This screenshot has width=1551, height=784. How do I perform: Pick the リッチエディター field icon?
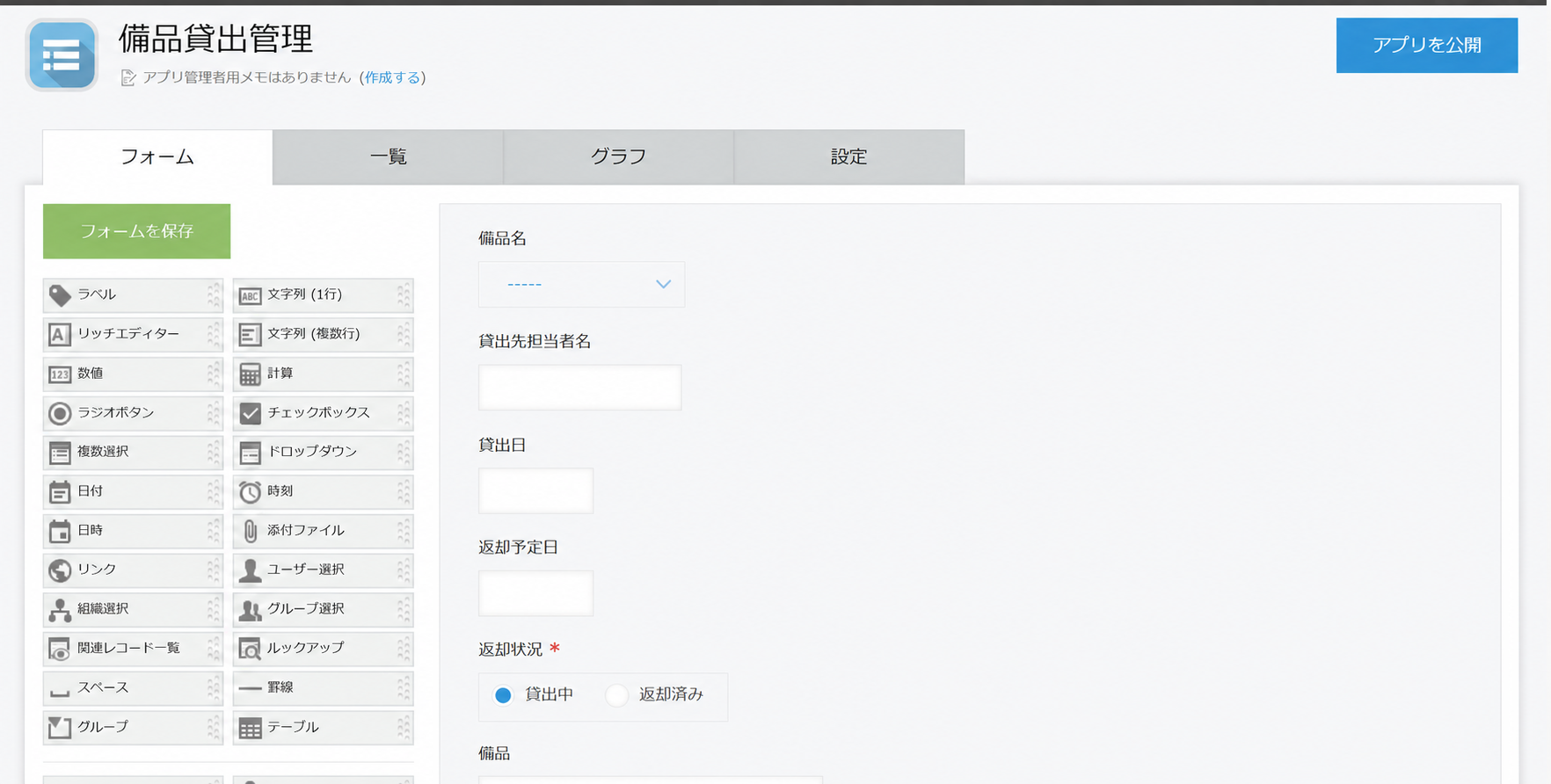pyautogui.click(x=60, y=335)
